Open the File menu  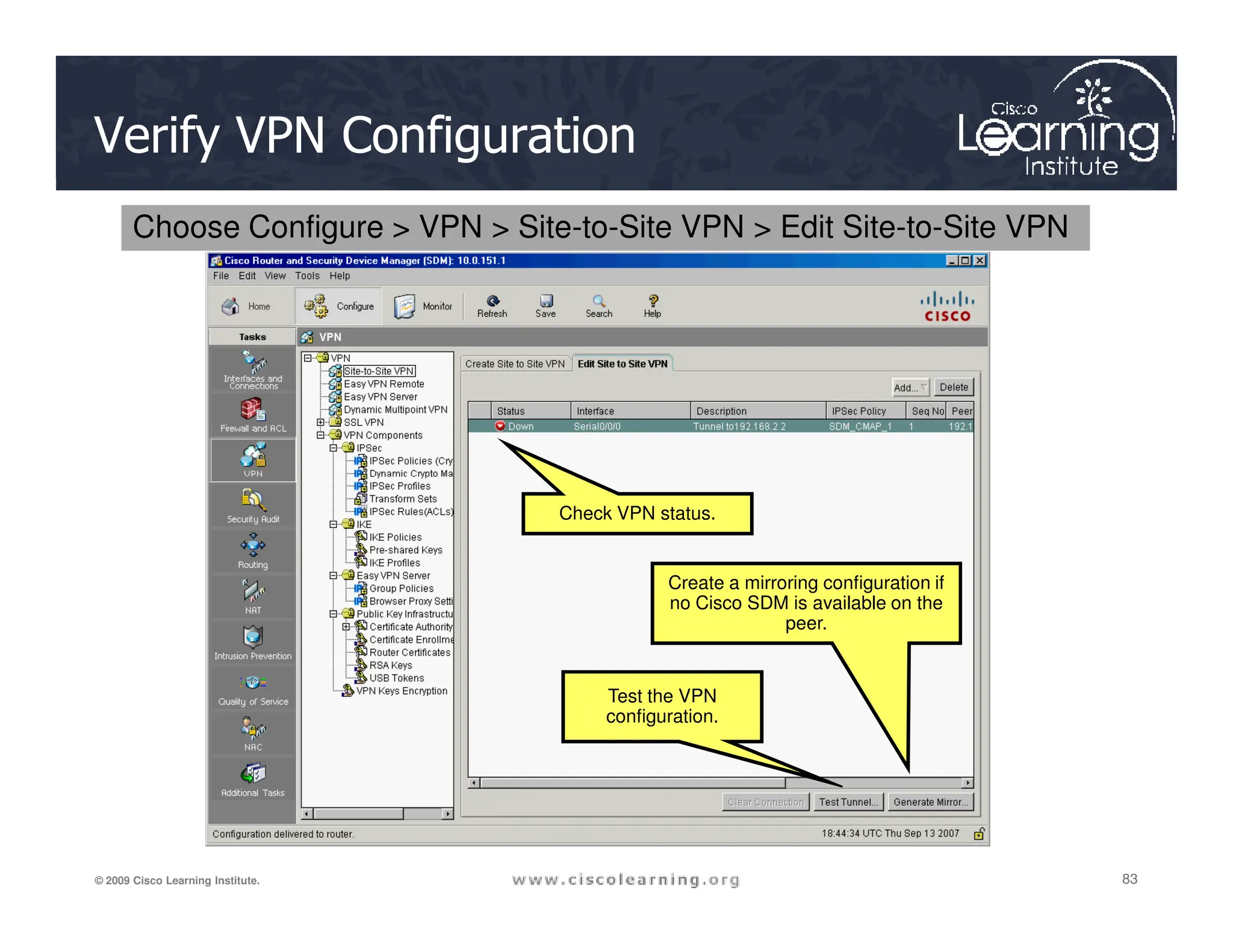(x=221, y=276)
